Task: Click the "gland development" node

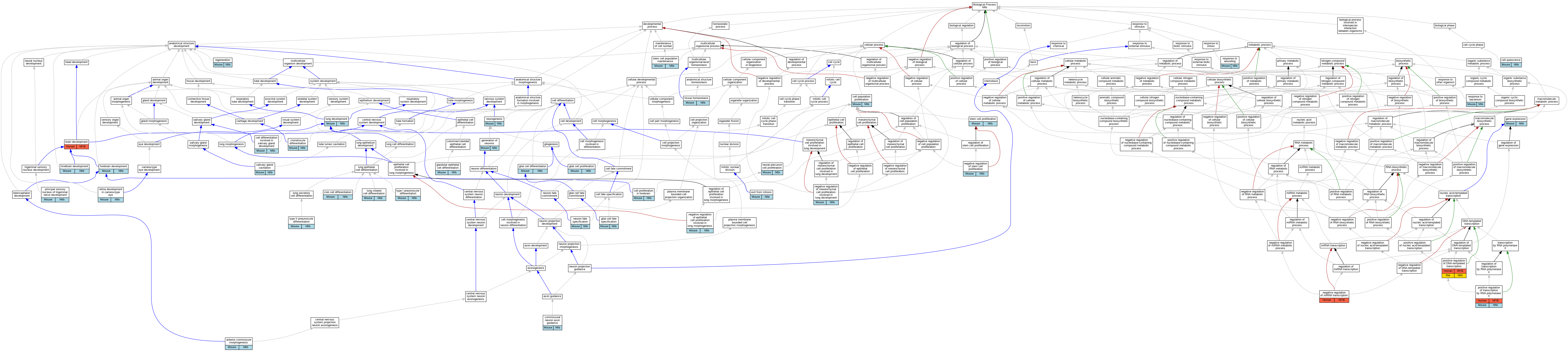Action: pos(154,100)
